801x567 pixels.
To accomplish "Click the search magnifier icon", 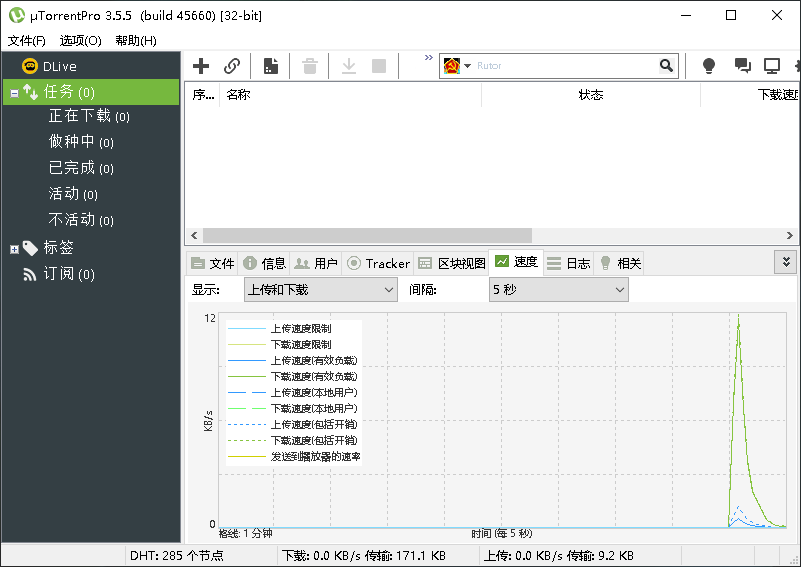I will tap(666, 65).
